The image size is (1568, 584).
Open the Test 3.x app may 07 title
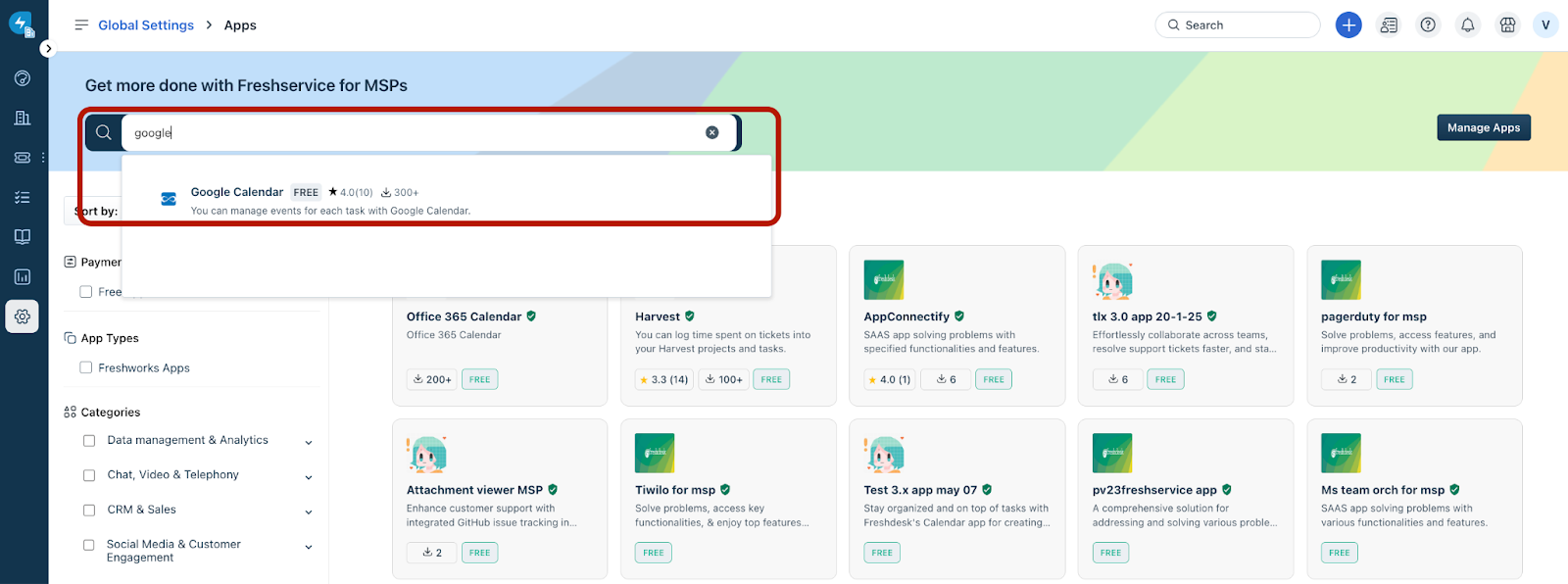pos(920,490)
